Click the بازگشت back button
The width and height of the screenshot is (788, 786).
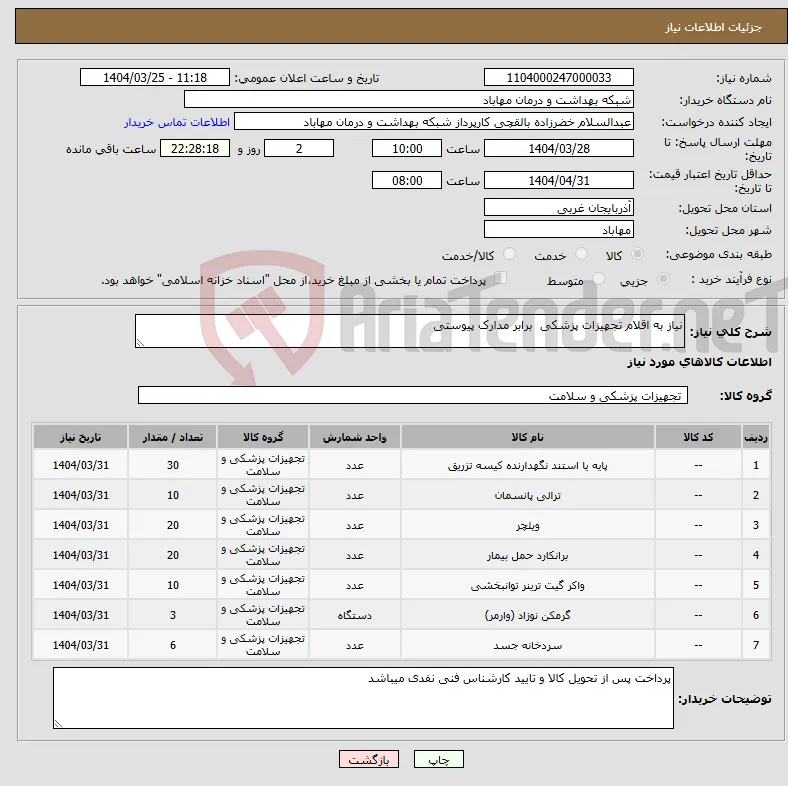pos(368,759)
